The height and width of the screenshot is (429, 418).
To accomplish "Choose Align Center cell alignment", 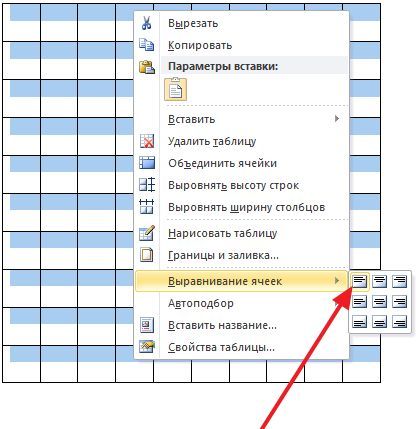I will pos(380,302).
